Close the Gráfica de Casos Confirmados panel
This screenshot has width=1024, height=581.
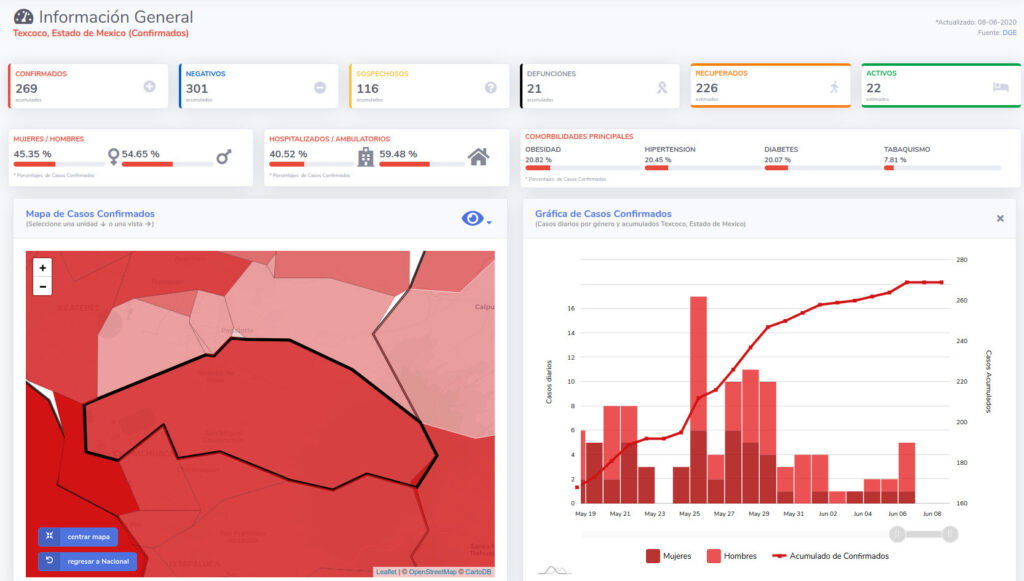click(1000, 218)
